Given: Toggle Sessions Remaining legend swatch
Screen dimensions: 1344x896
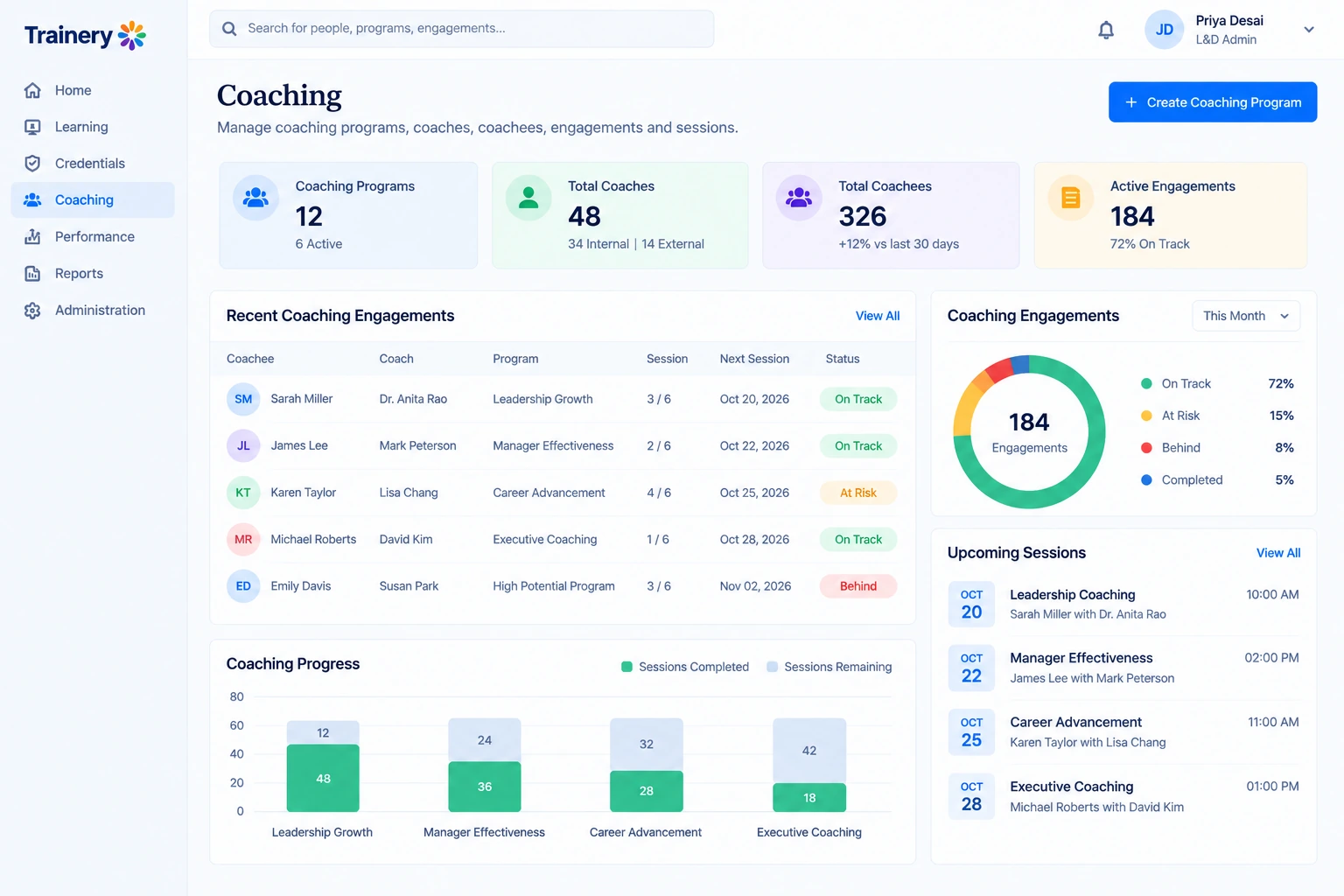Looking at the screenshot, I should (x=773, y=667).
